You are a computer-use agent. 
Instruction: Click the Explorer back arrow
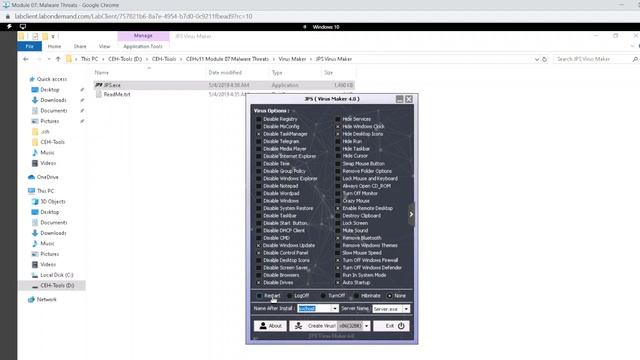point(26,59)
